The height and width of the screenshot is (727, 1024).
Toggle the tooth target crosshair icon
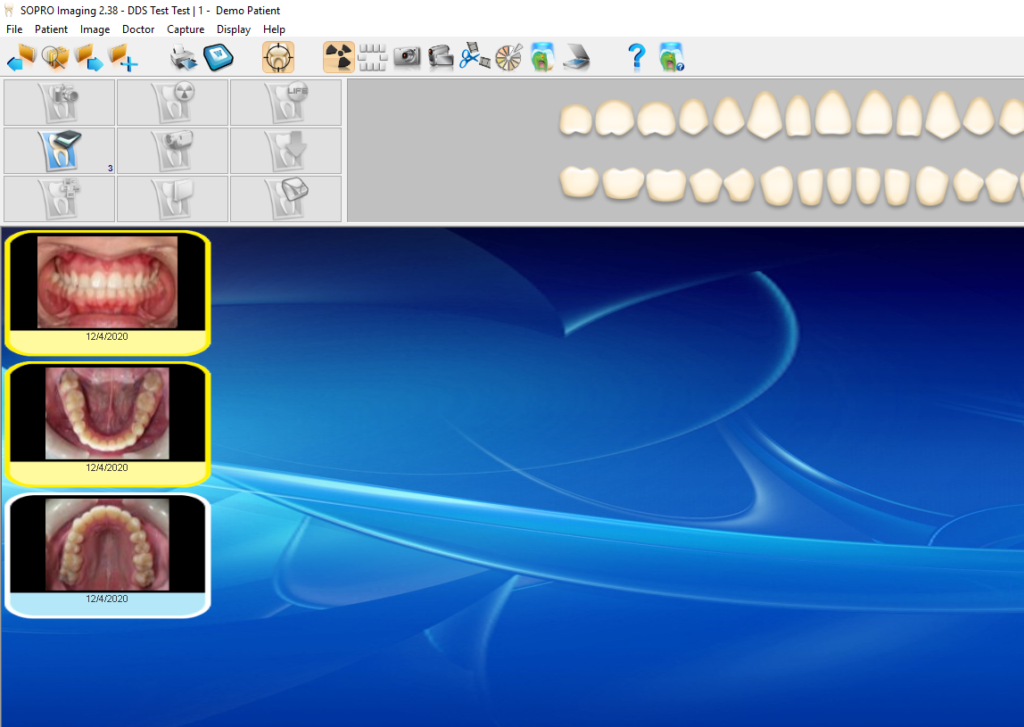278,57
